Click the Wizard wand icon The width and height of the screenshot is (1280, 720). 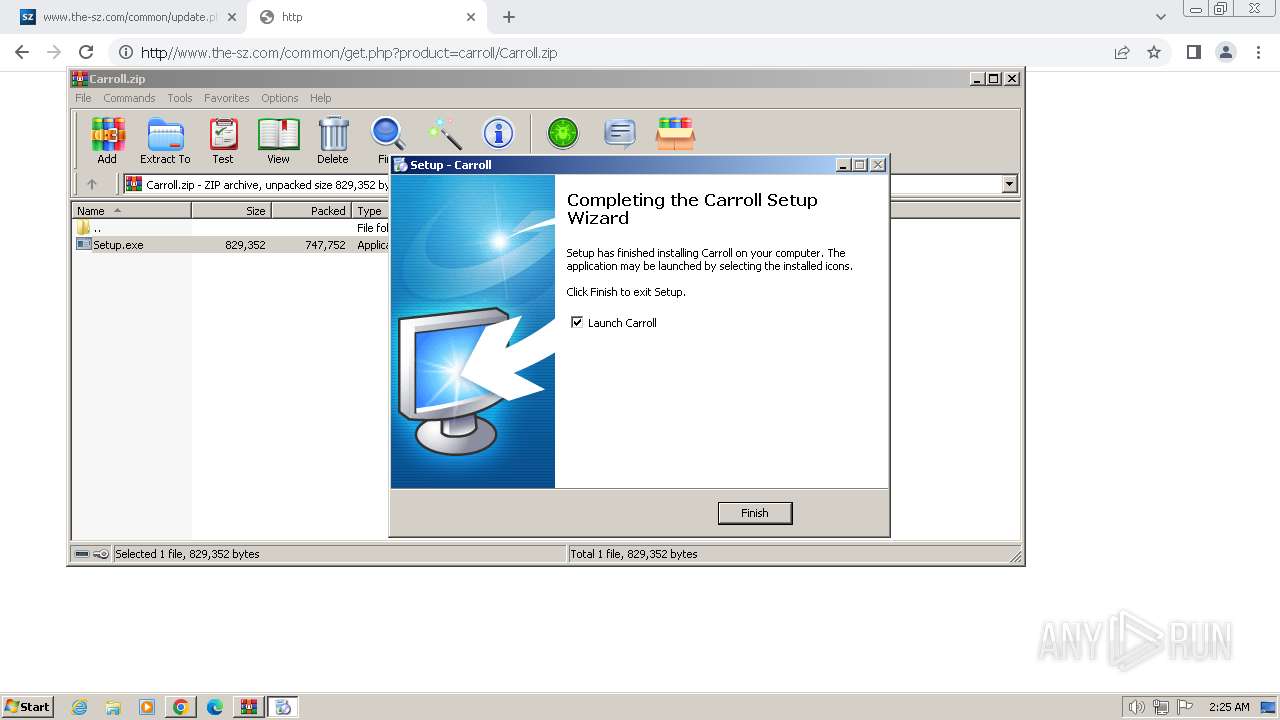click(444, 133)
